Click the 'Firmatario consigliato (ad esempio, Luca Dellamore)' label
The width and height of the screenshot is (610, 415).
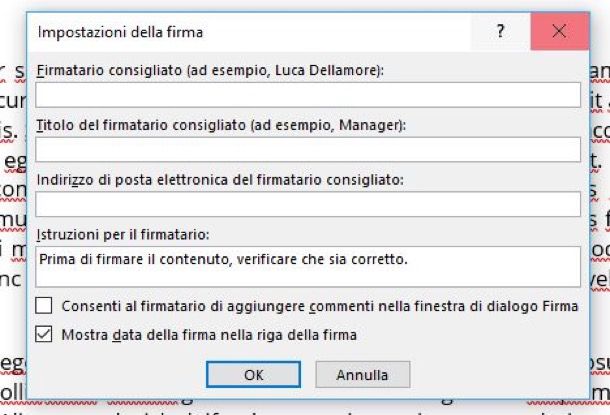pos(210,70)
